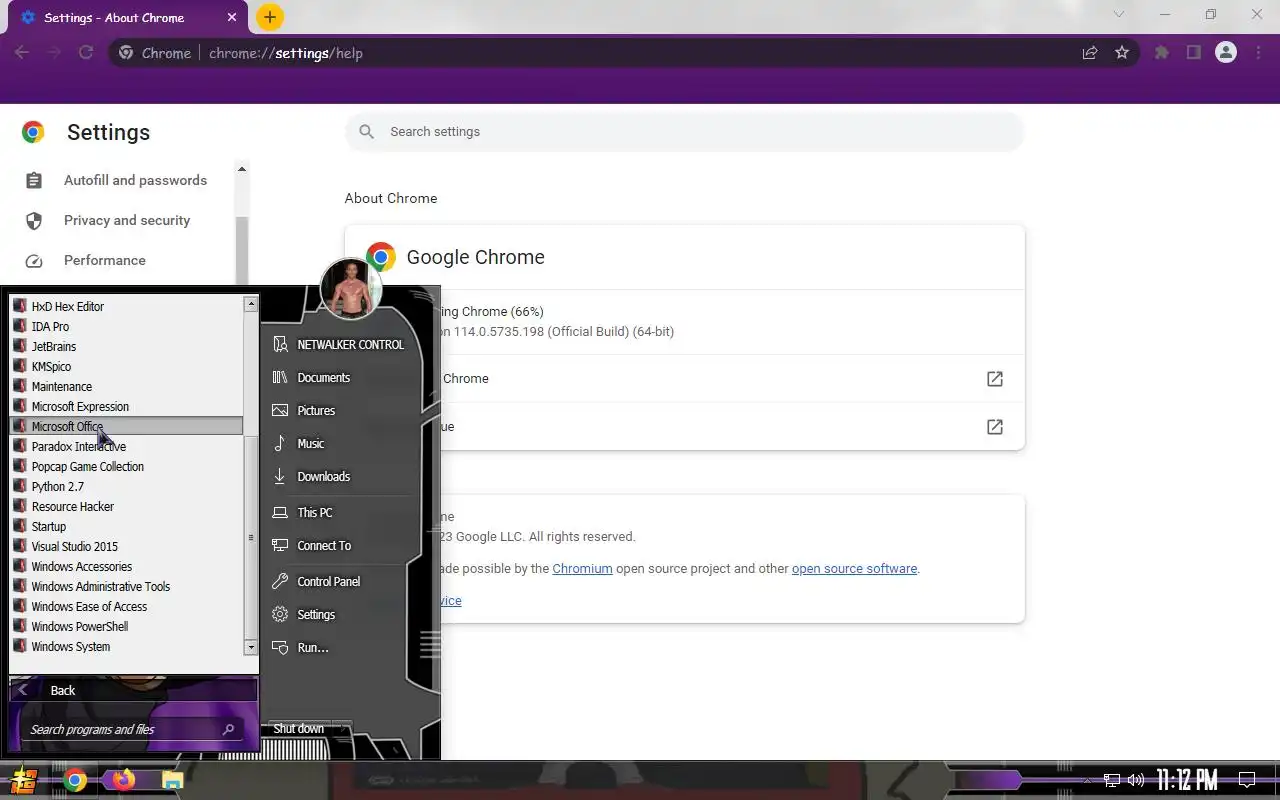Click Search settings field
The width and height of the screenshot is (1280, 800).
[x=684, y=131]
